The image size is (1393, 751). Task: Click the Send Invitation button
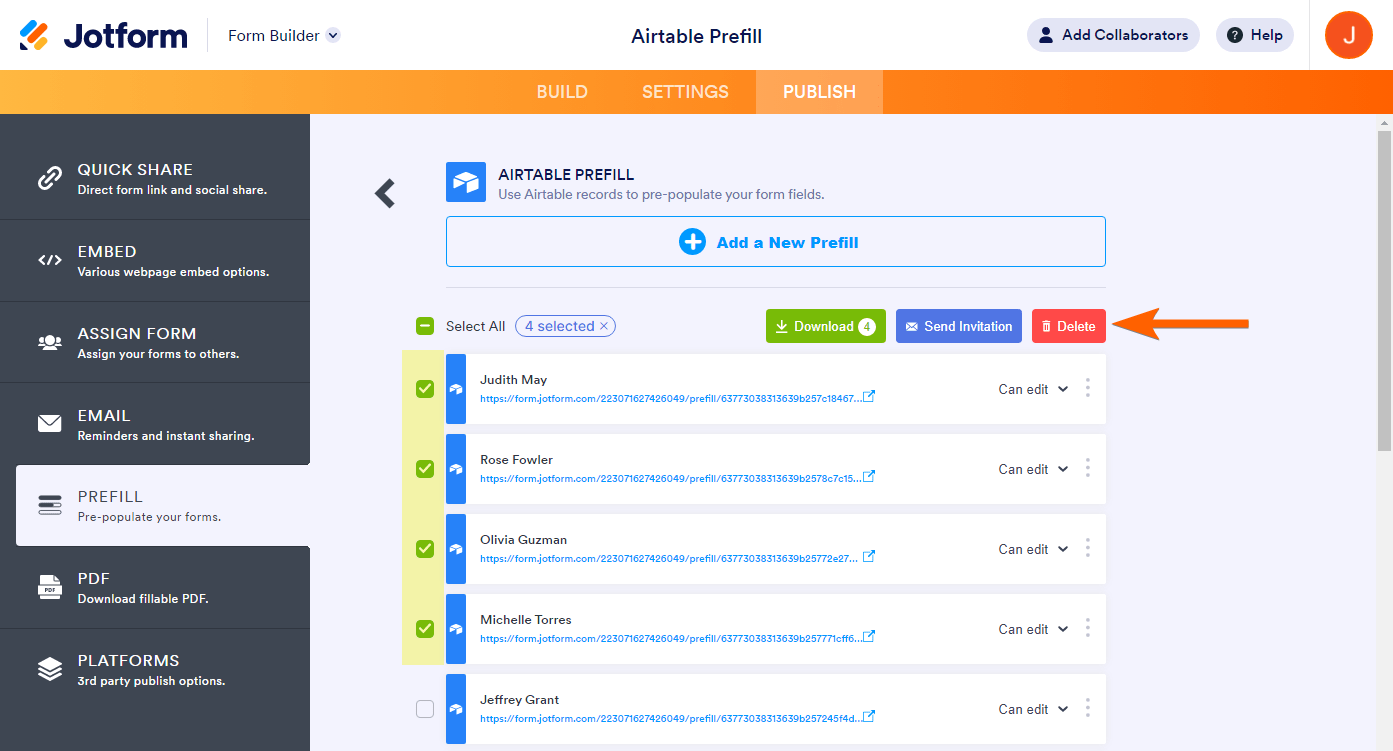click(x=959, y=326)
